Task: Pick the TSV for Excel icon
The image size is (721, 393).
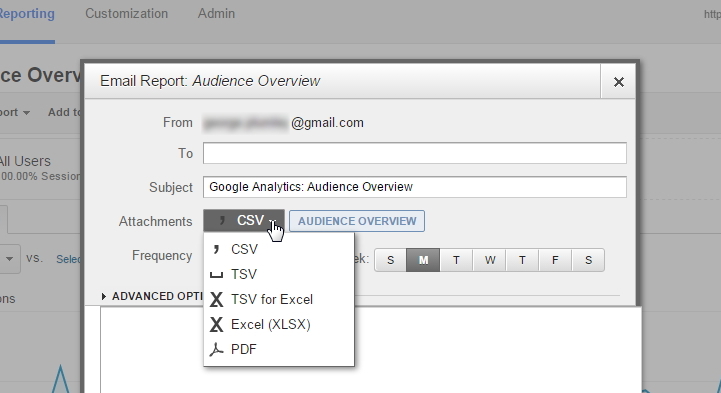Action: coord(216,300)
